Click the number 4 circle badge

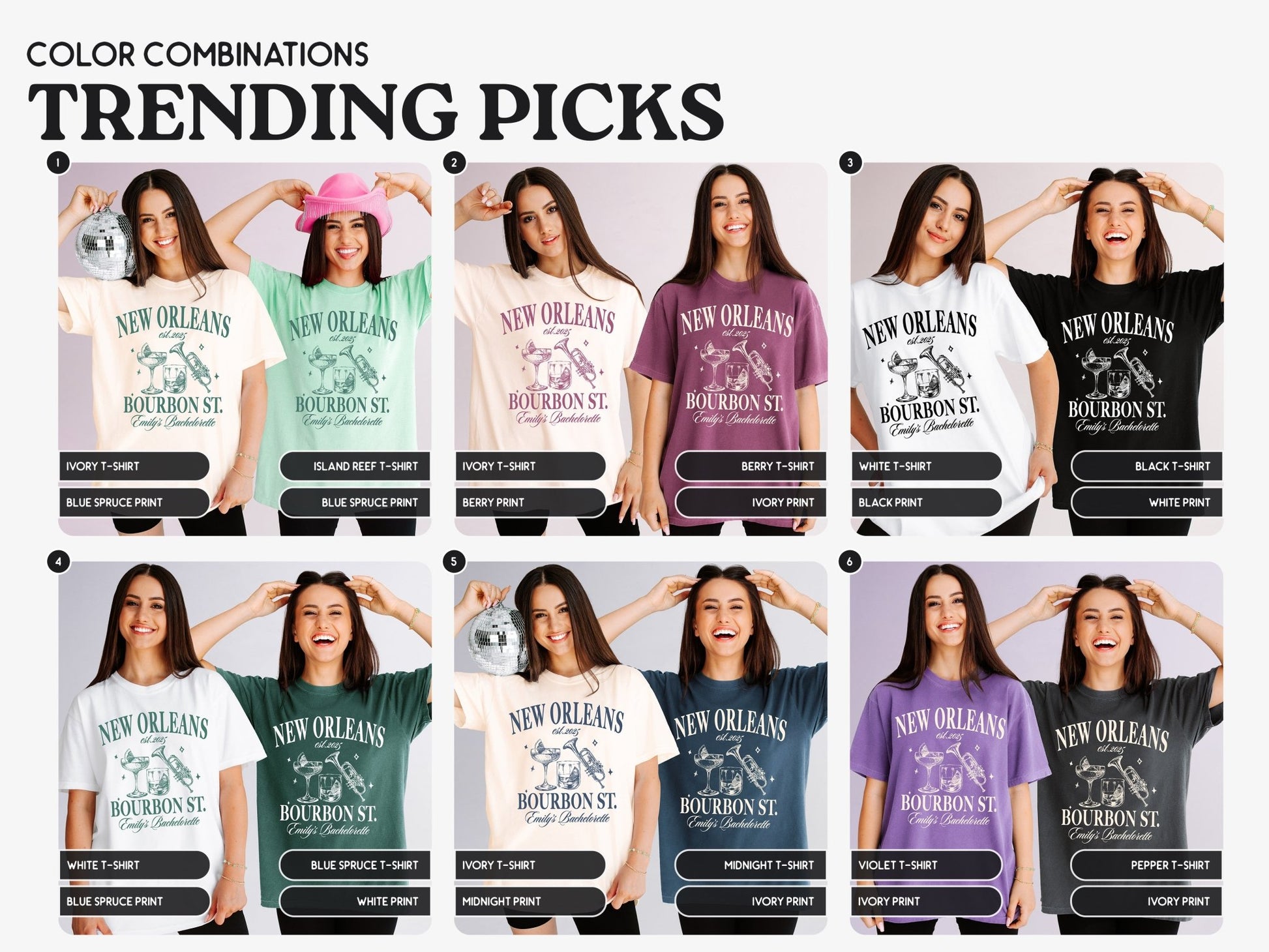coord(58,561)
